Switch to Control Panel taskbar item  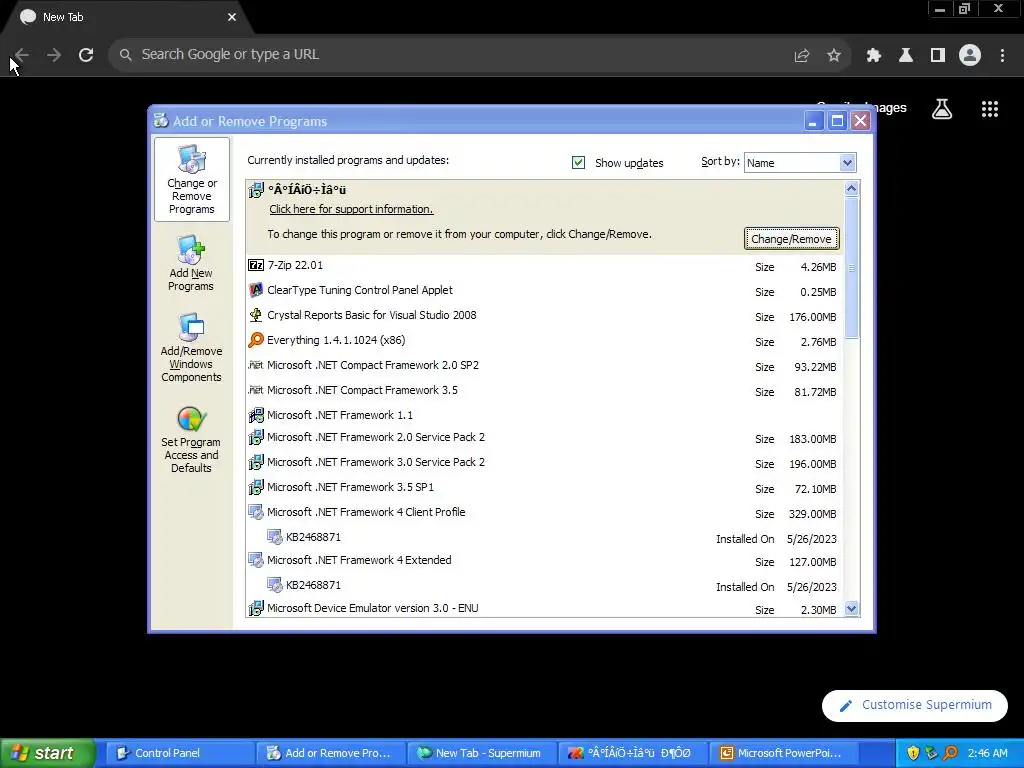(x=180, y=753)
